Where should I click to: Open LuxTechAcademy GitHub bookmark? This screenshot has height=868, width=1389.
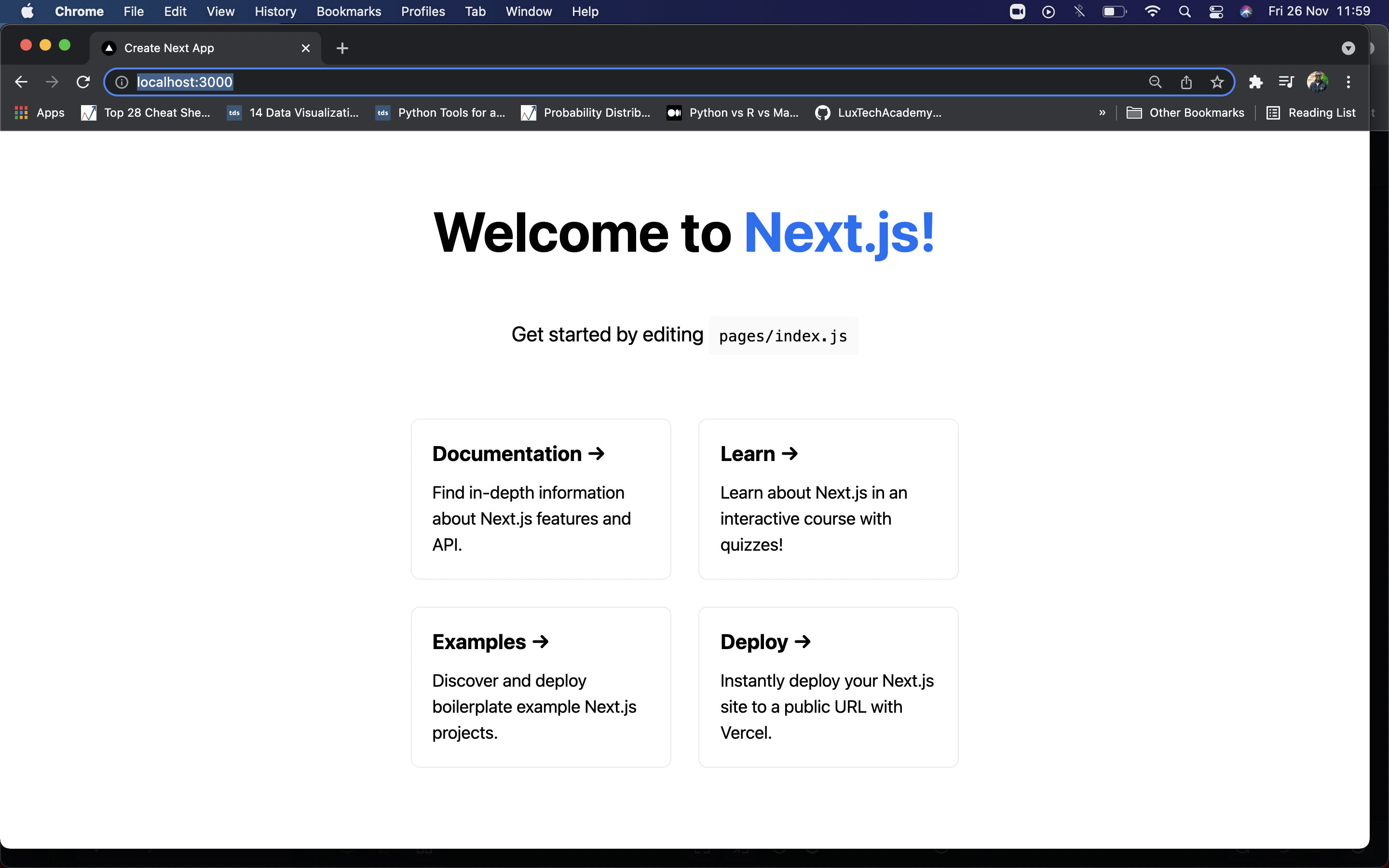click(879, 112)
